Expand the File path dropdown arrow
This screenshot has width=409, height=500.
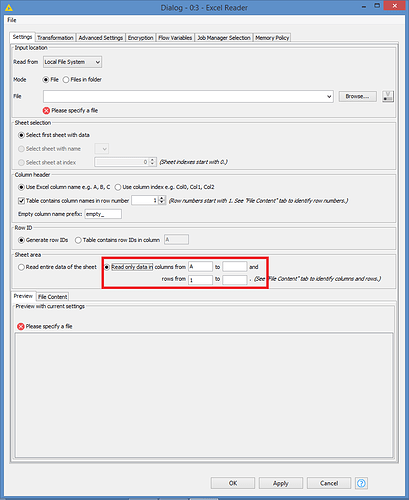point(329,97)
